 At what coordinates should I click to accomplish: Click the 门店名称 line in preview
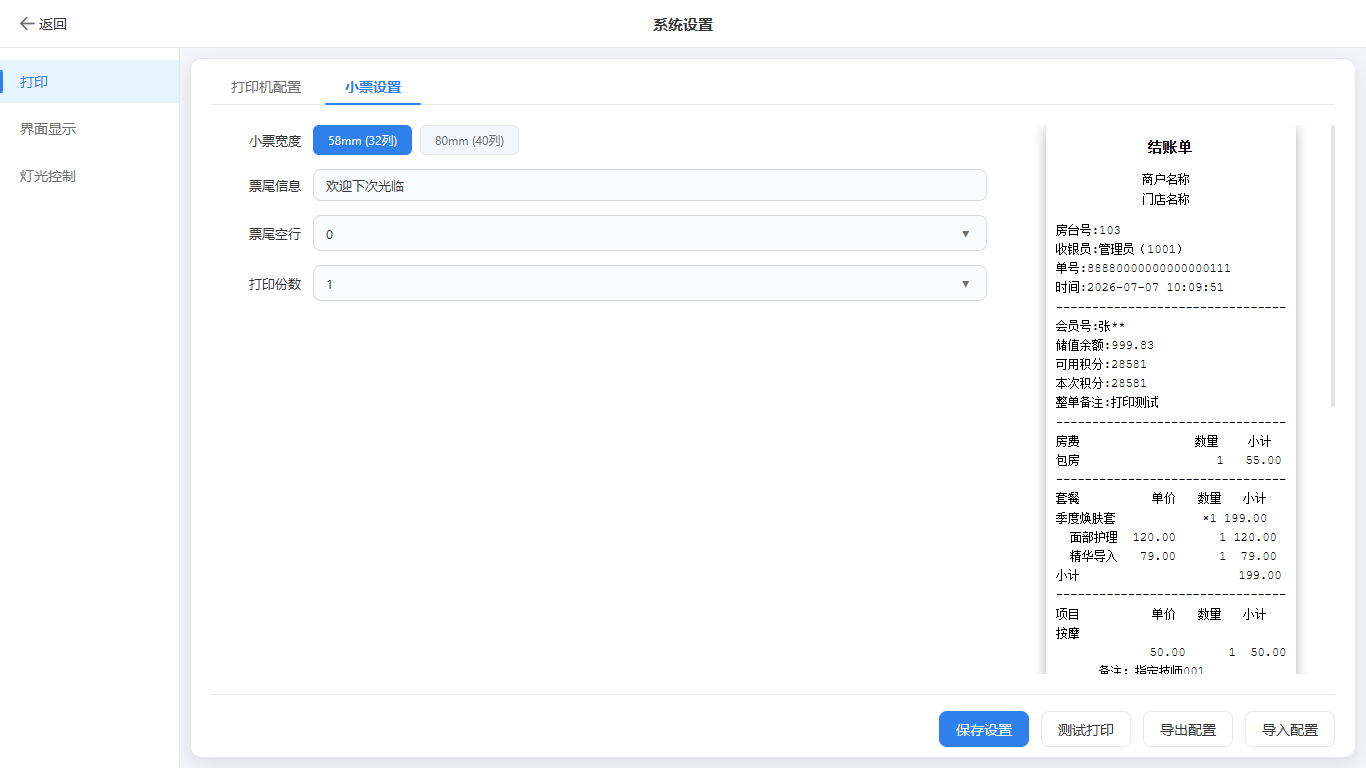(x=1166, y=199)
